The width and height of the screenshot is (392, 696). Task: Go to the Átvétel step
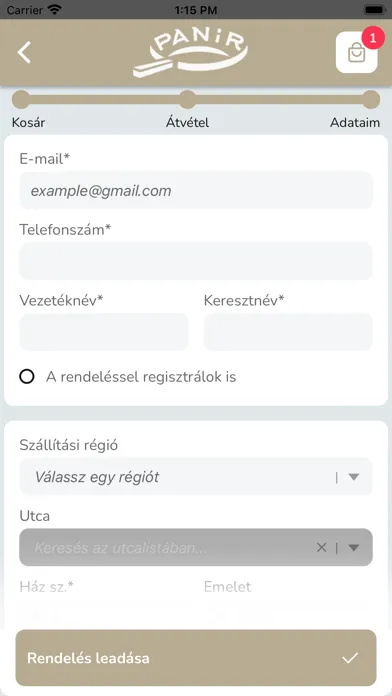[x=187, y=123]
